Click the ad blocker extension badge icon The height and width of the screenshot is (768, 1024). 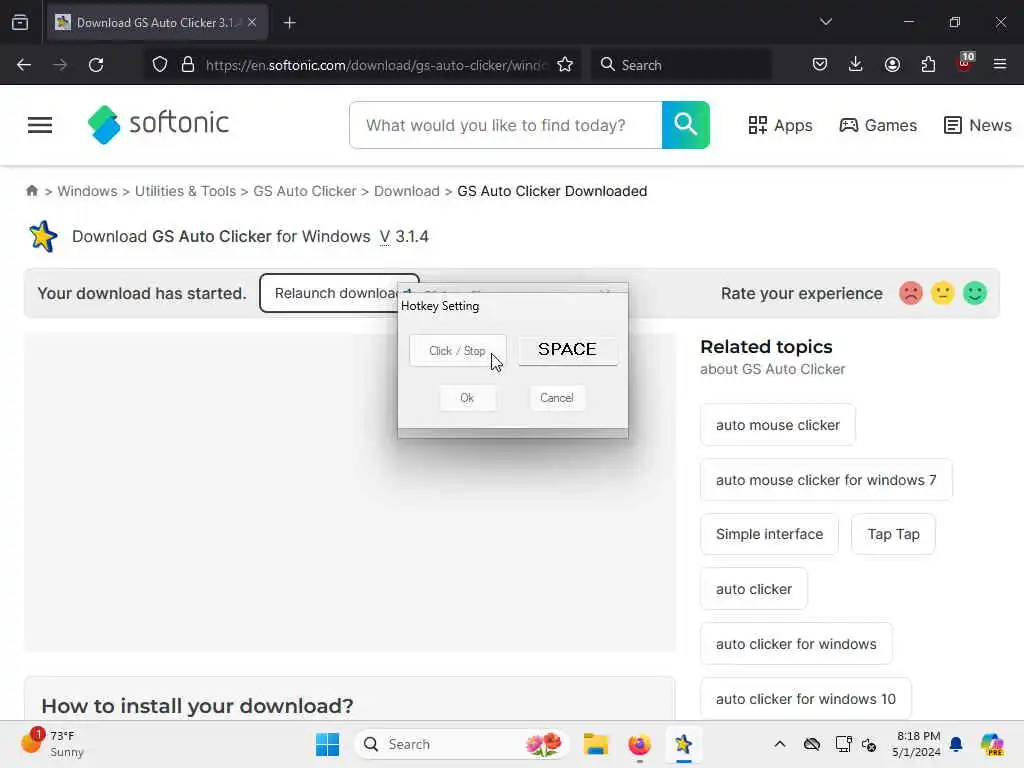point(965,63)
